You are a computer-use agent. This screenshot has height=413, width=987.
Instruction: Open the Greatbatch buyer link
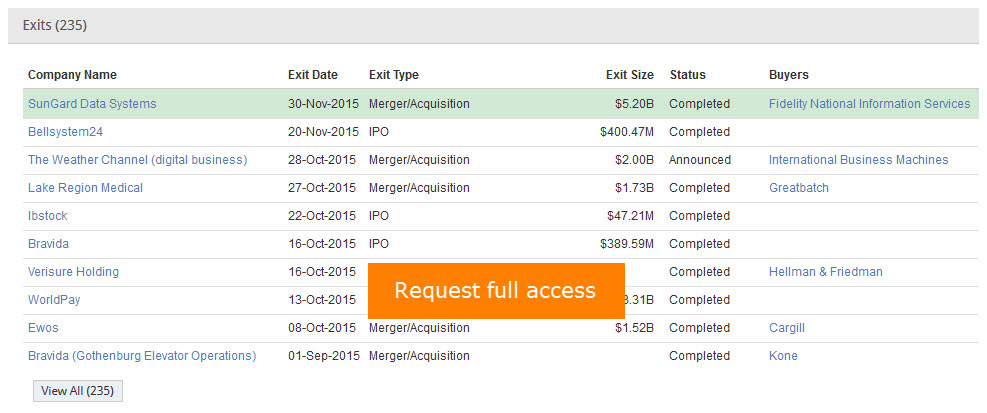tap(798, 188)
